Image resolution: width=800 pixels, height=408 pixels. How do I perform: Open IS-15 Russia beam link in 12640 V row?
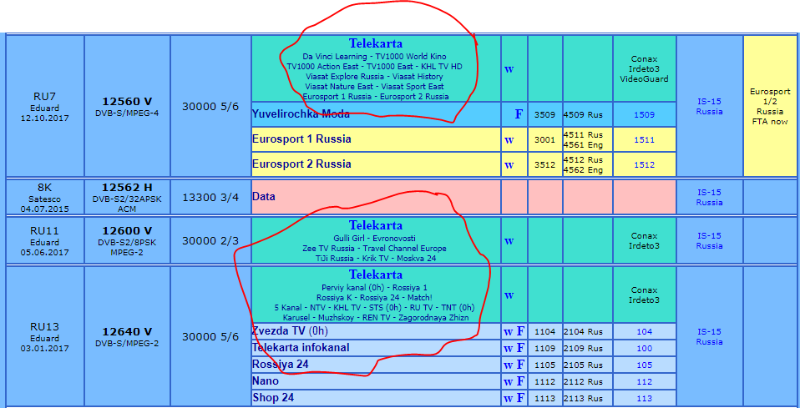(x=709, y=337)
